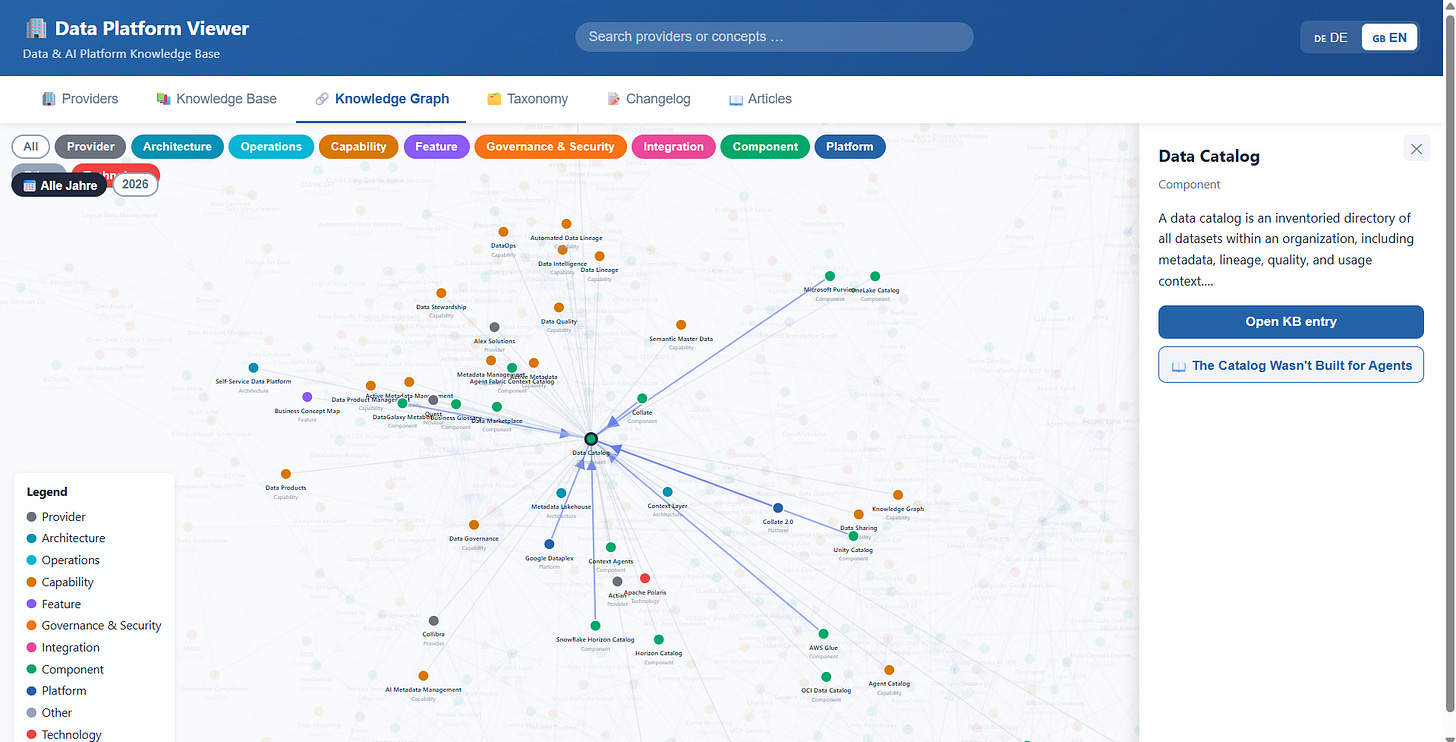Select the Agent Catalog node
1456x742 pixels.
click(889, 670)
